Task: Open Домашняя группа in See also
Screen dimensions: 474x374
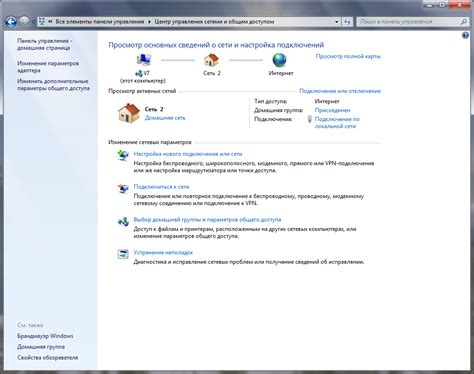Action: coord(41,347)
